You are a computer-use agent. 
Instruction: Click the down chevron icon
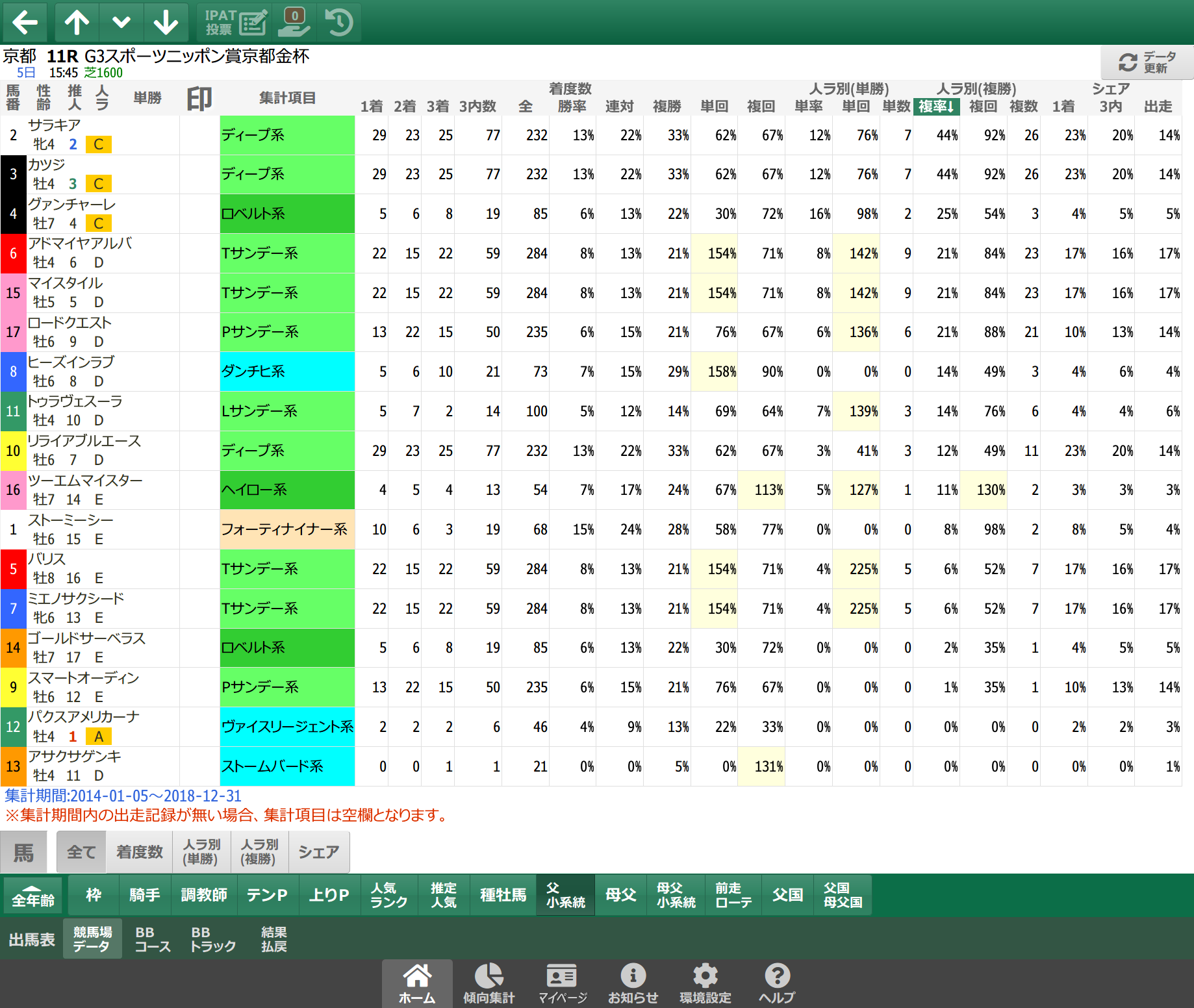pos(121,22)
